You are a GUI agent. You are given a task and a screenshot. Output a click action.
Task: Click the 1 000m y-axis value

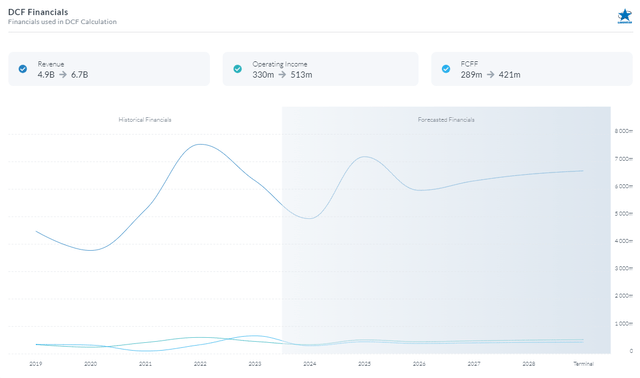pos(623,323)
